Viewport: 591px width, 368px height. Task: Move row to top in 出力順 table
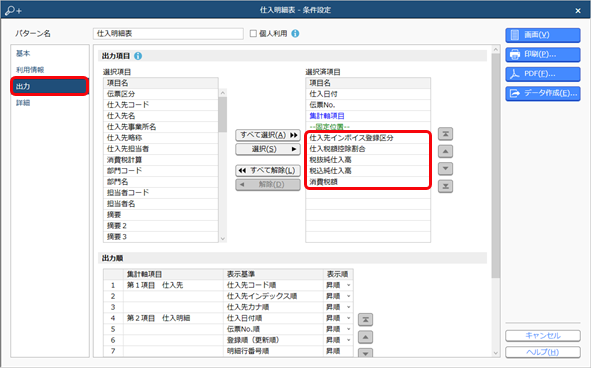click(x=365, y=320)
